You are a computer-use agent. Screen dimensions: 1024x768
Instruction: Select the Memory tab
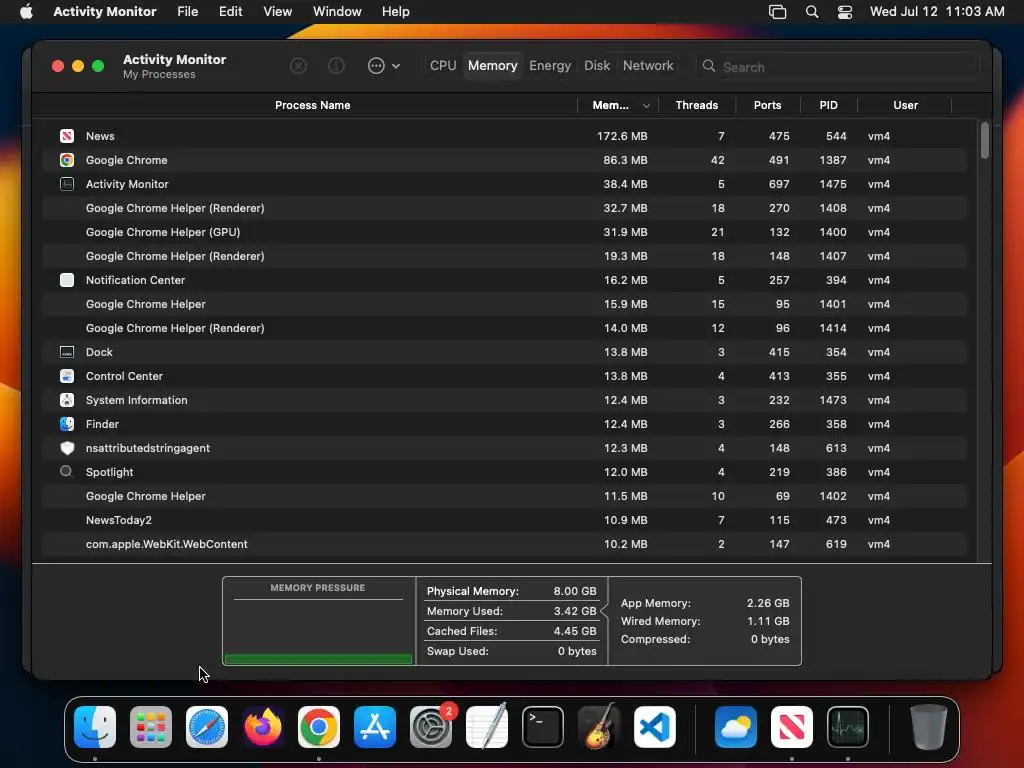492,65
